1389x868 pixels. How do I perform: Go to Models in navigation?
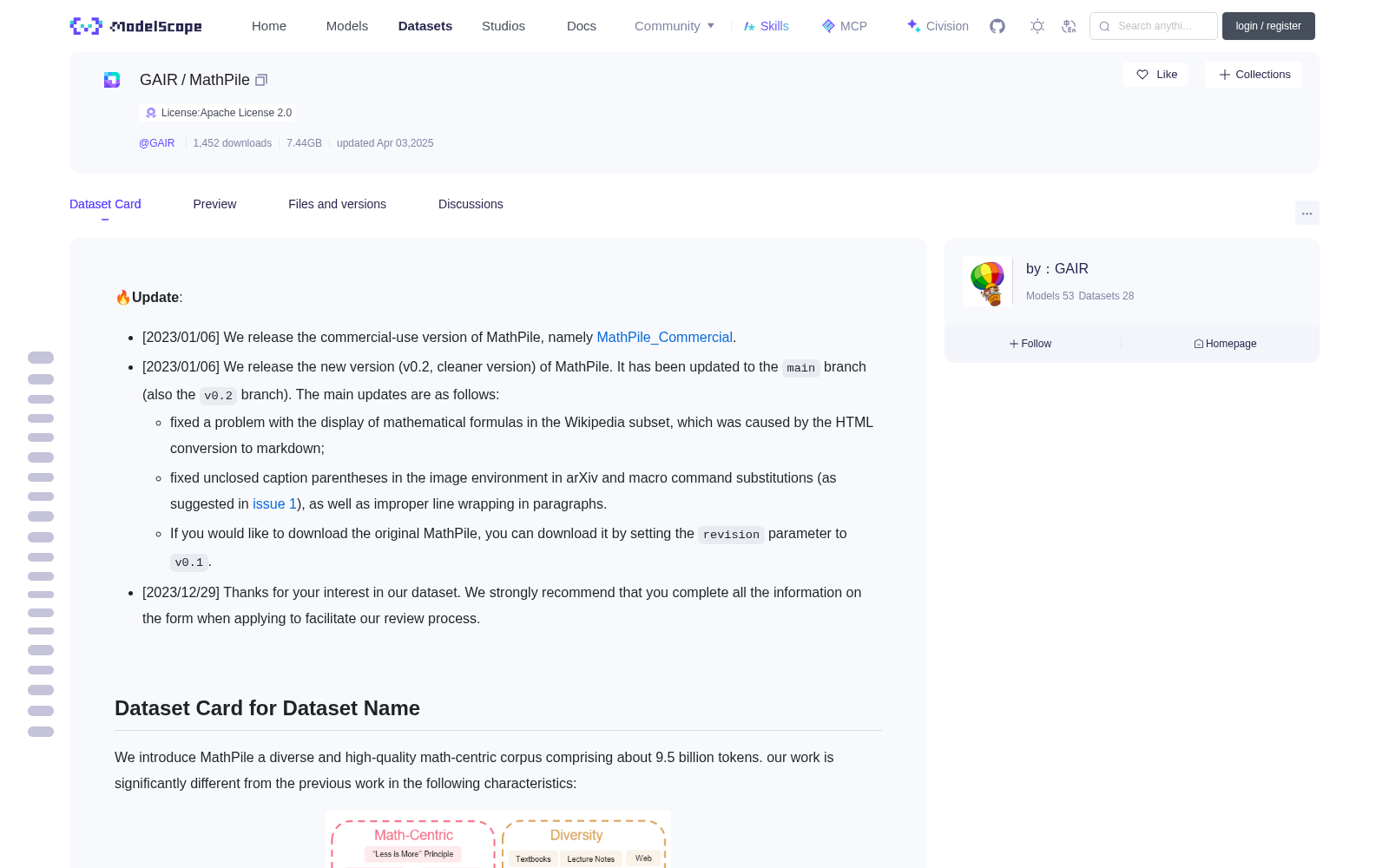click(x=347, y=26)
